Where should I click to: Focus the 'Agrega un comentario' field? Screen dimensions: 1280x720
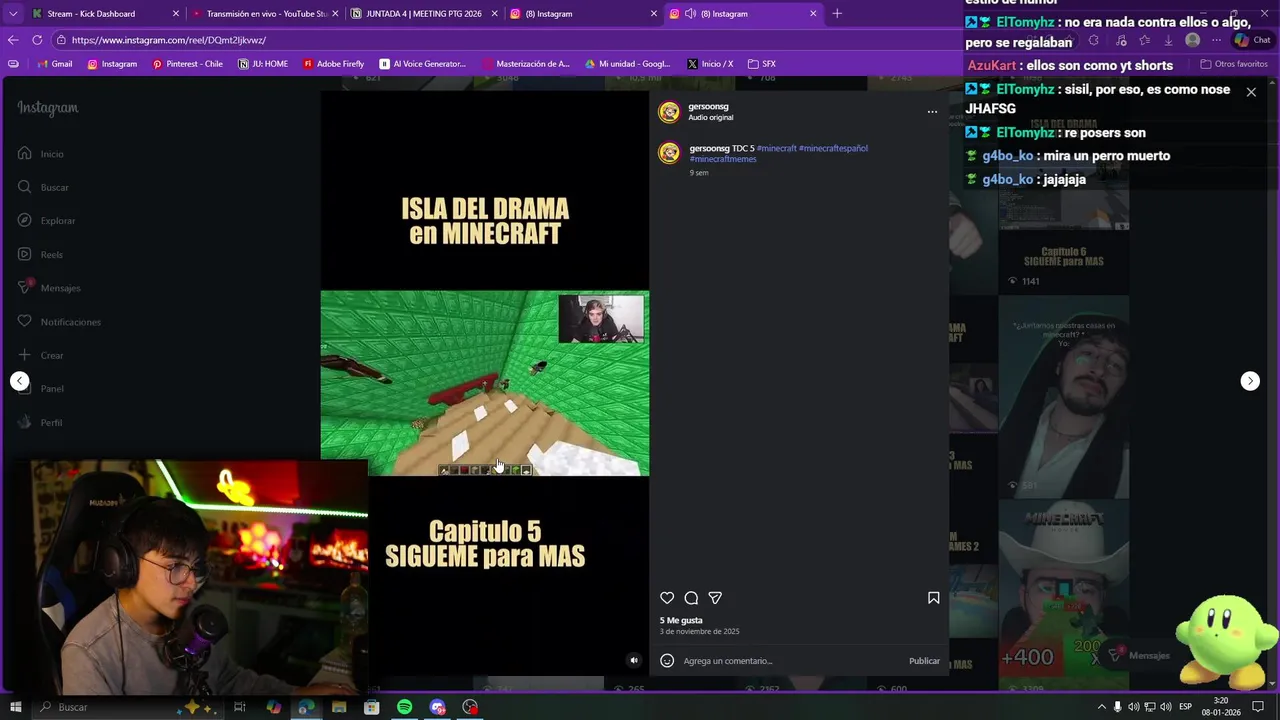point(790,661)
